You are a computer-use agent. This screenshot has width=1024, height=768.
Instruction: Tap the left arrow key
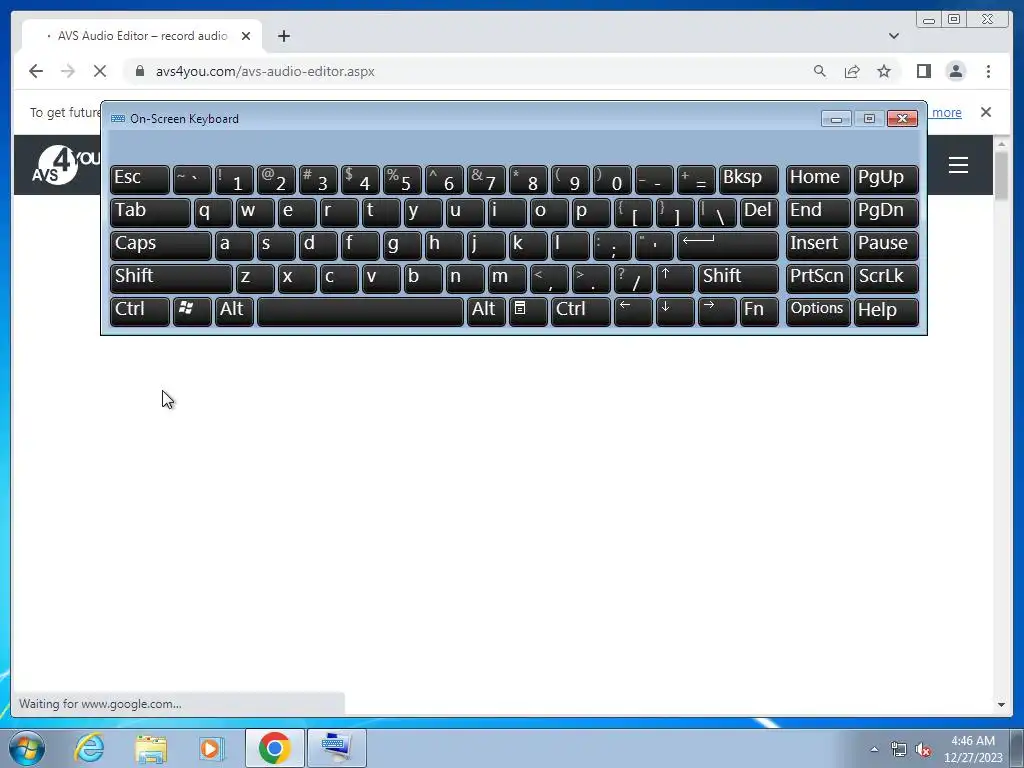point(633,311)
